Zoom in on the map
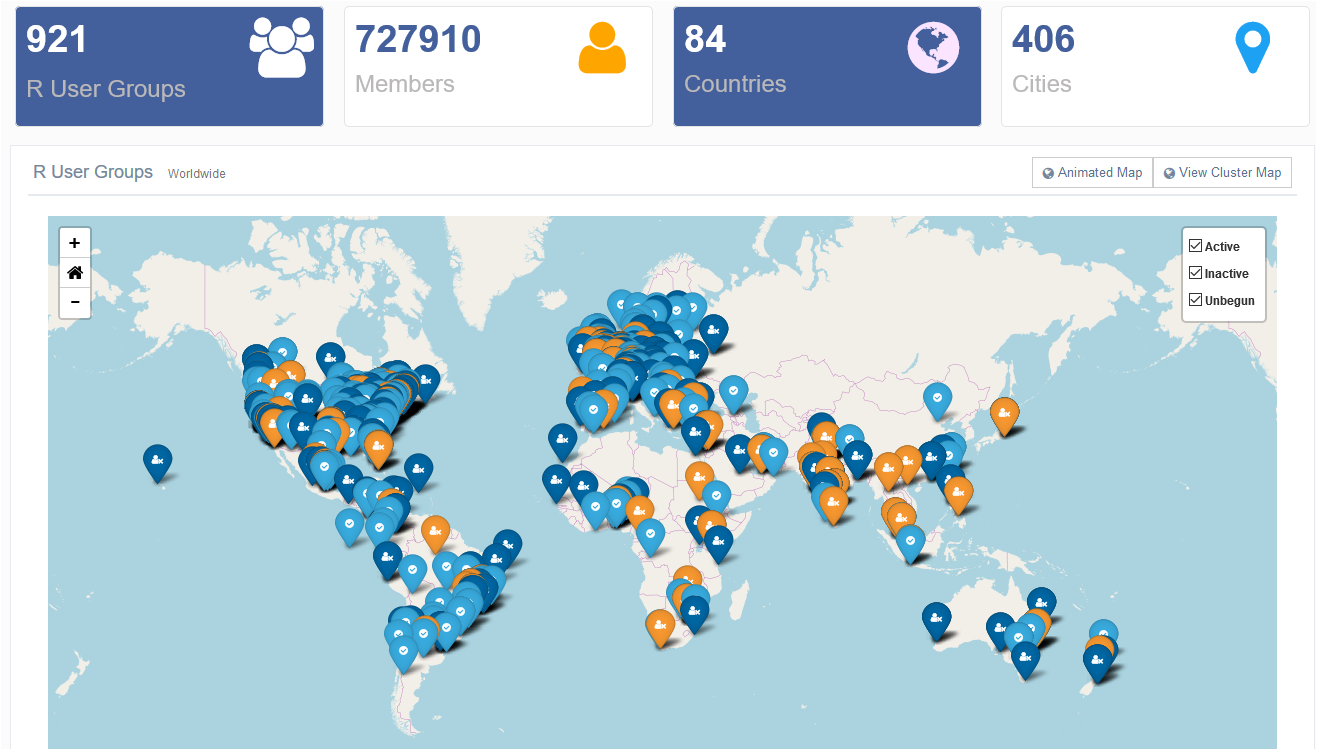The height and width of the screenshot is (750, 1317). [x=75, y=243]
